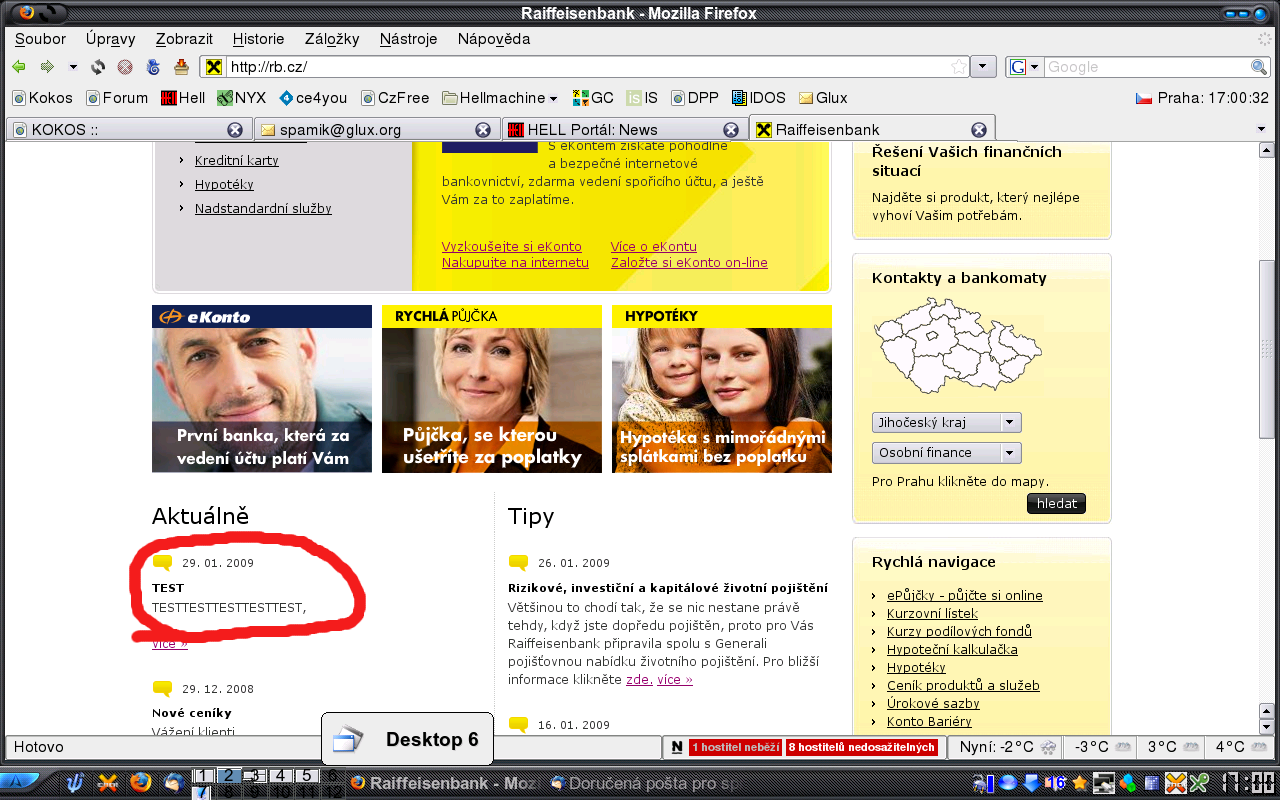The image size is (1280, 800).
Task: Open the Nástroje menu
Action: 408,39
